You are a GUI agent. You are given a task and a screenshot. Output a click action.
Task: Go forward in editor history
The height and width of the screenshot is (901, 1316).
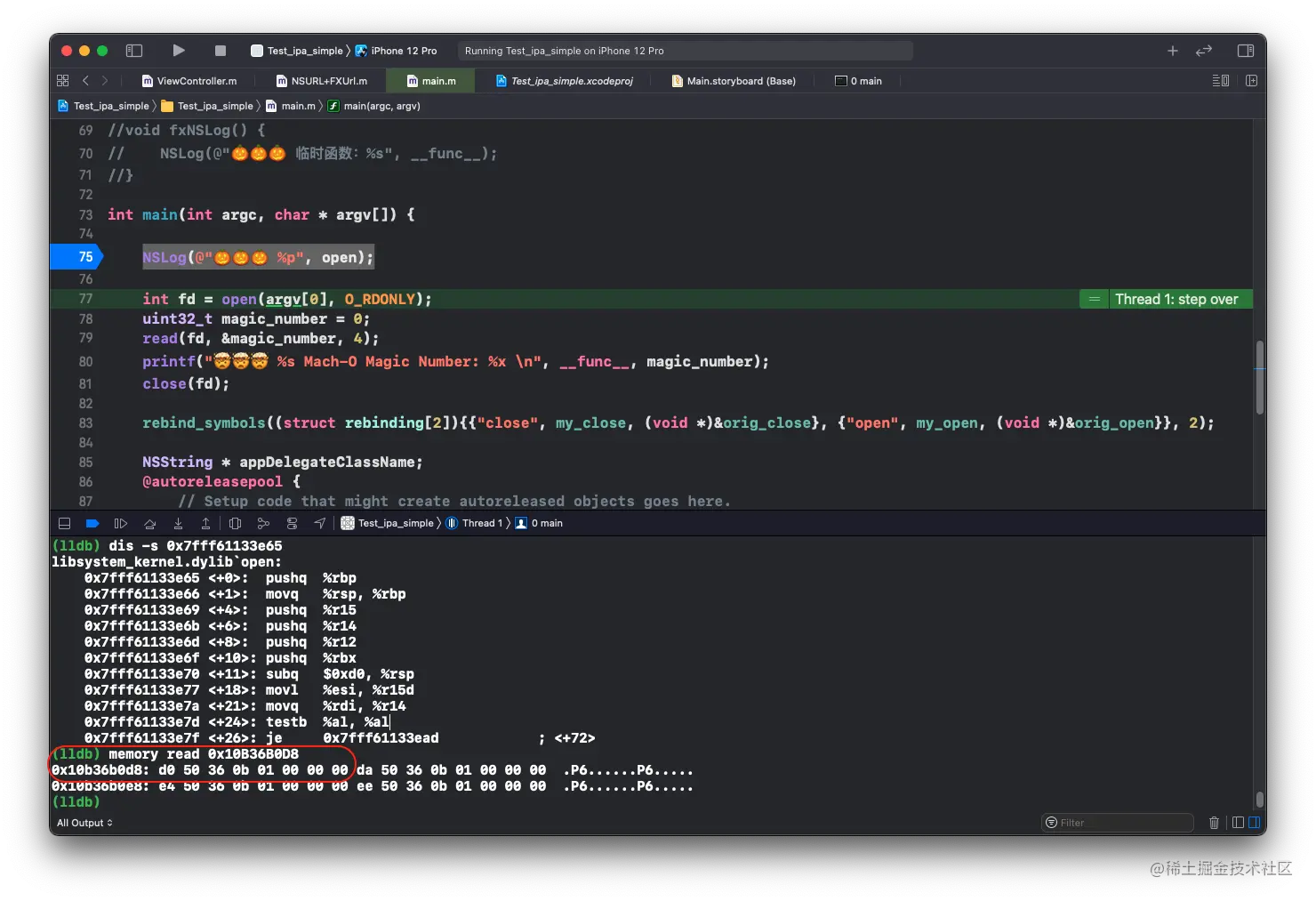[105, 80]
